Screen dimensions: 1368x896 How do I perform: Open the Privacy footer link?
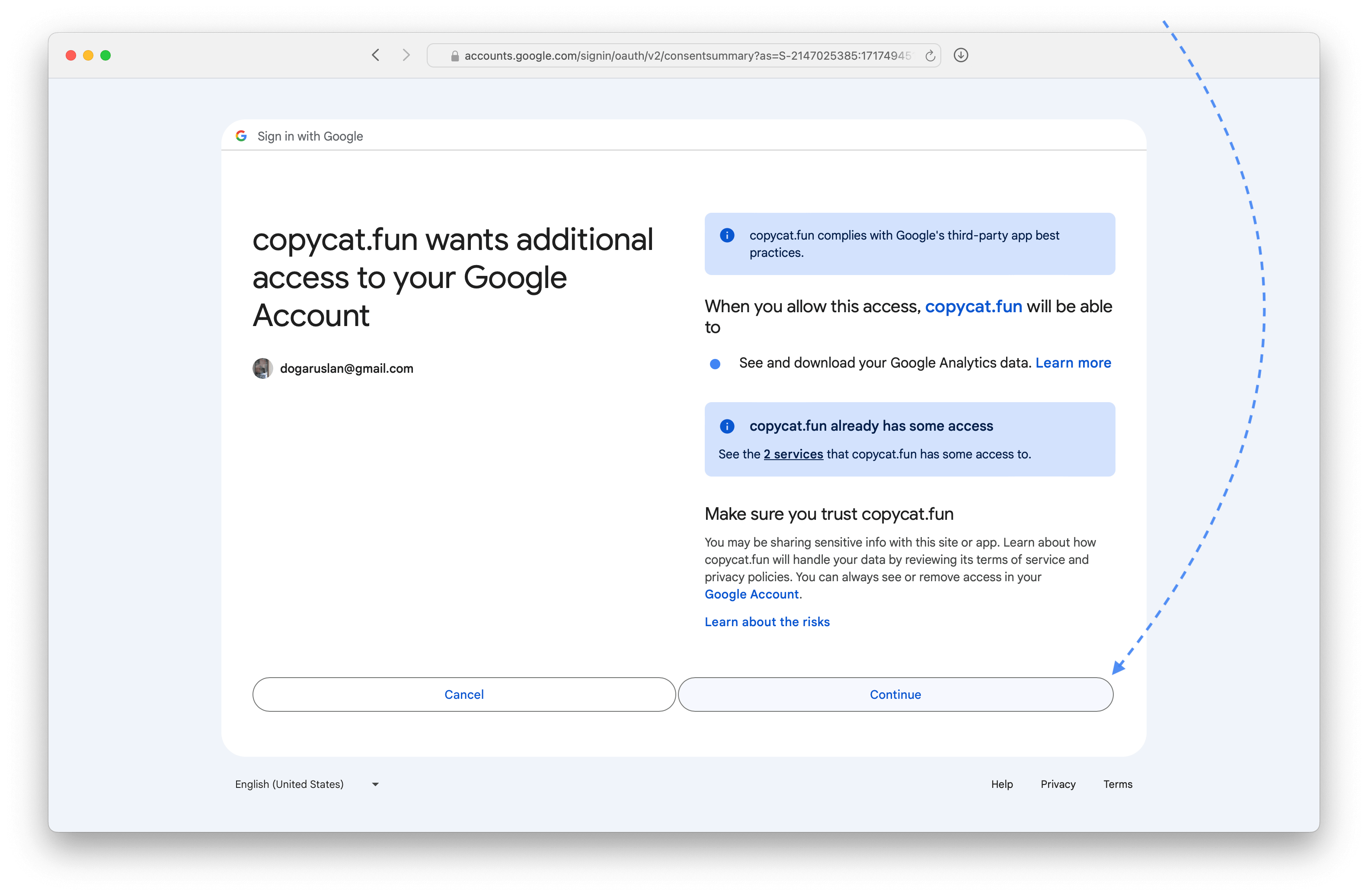point(1058,784)
